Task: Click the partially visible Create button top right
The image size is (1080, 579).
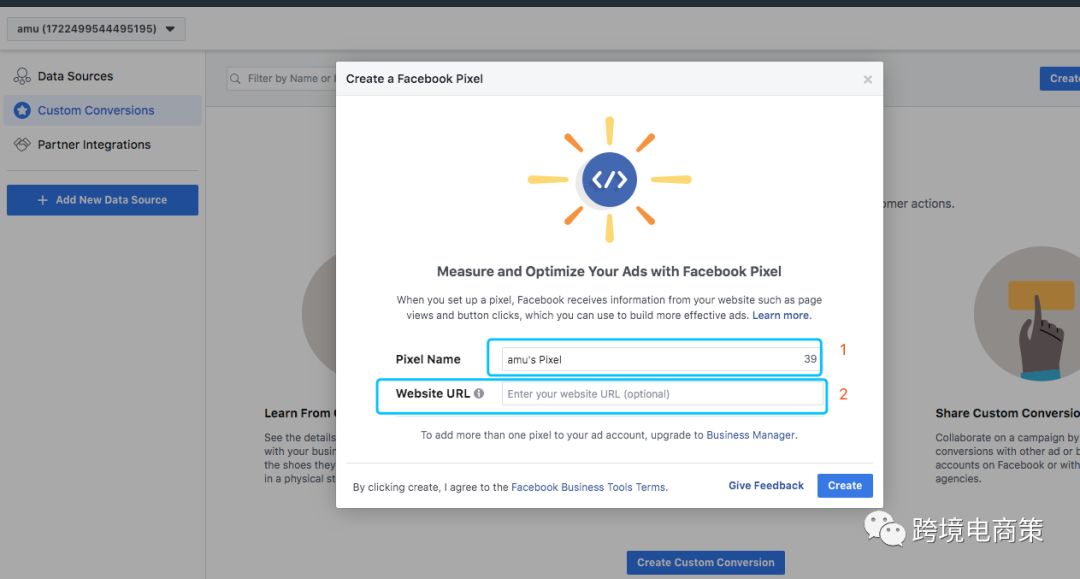Action: pyautogui.click(x=1060, y=78)
